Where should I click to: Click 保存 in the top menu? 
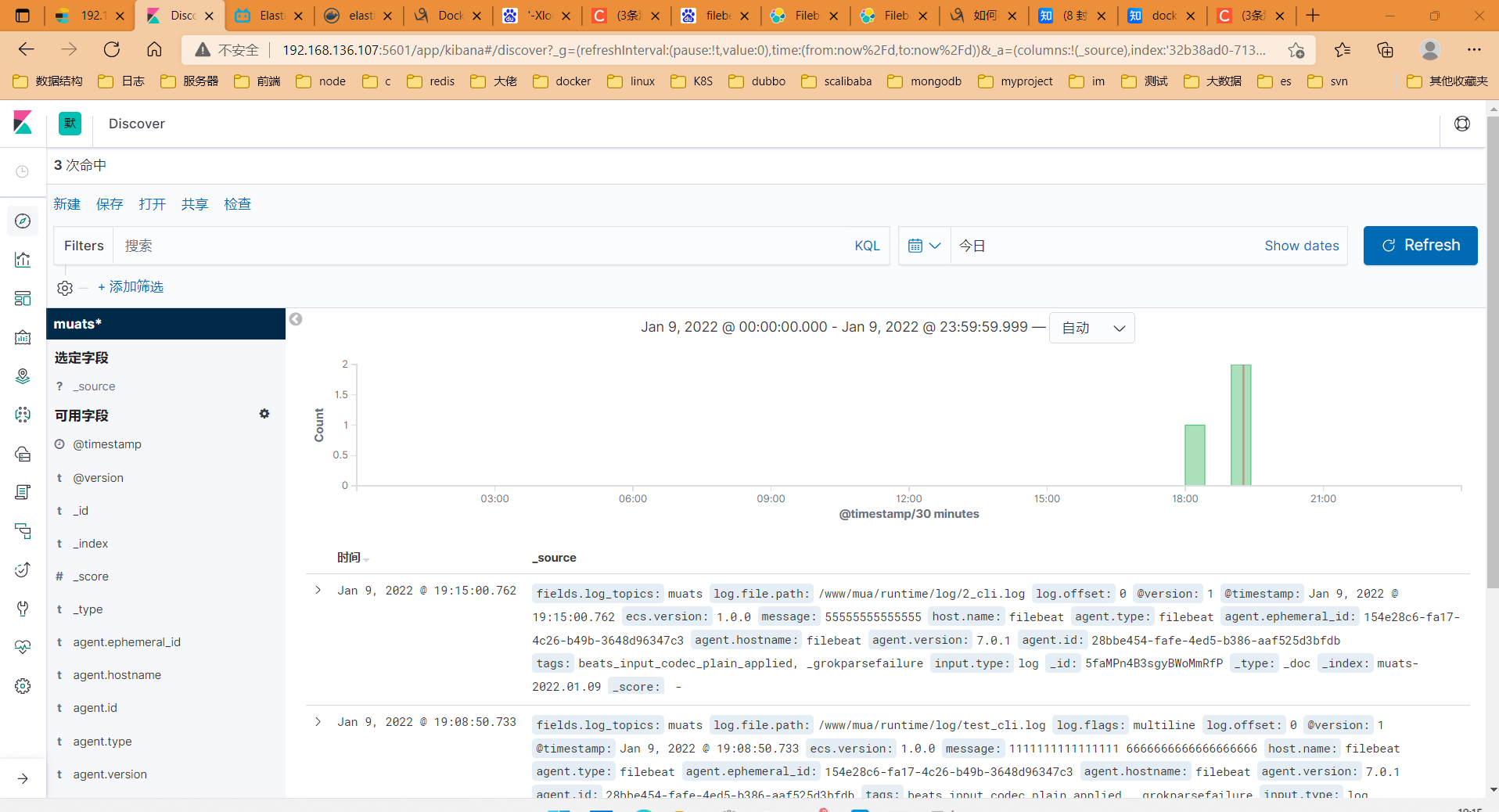point(110,204)
